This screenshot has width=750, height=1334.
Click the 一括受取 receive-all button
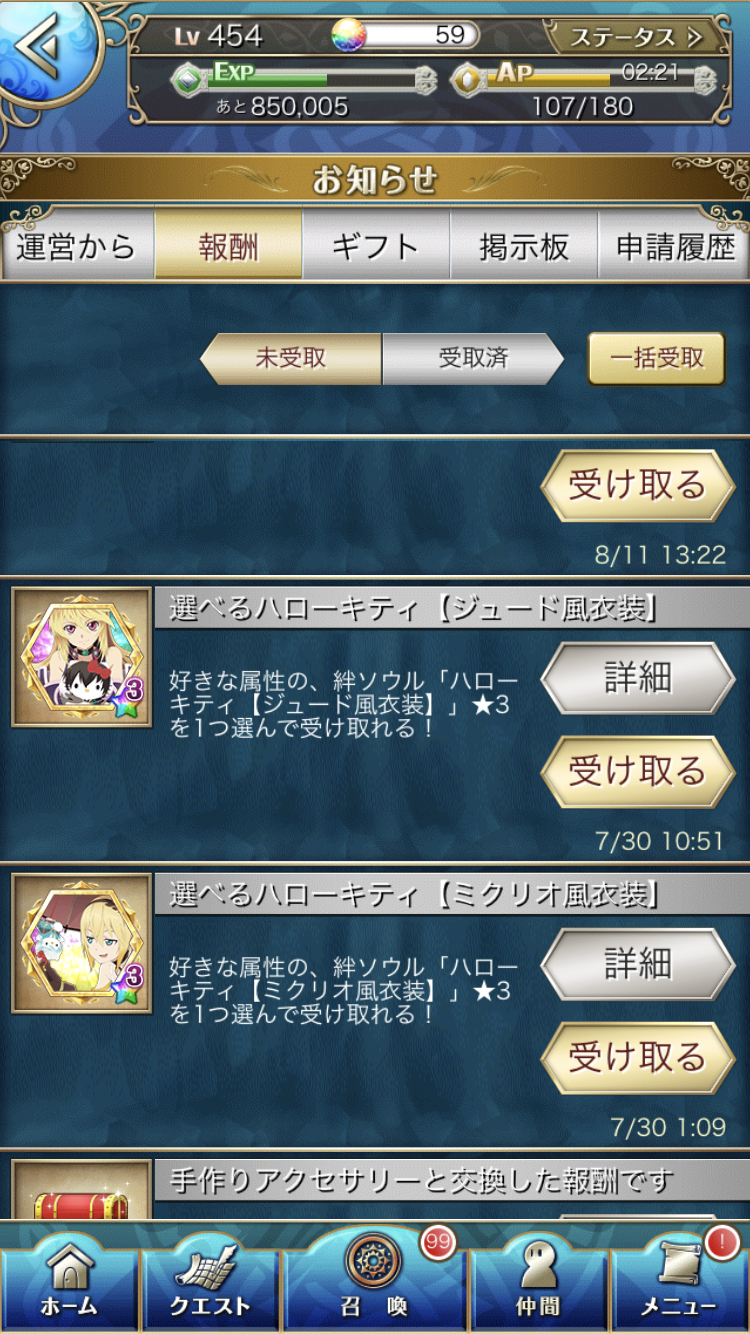pos(656,358)
